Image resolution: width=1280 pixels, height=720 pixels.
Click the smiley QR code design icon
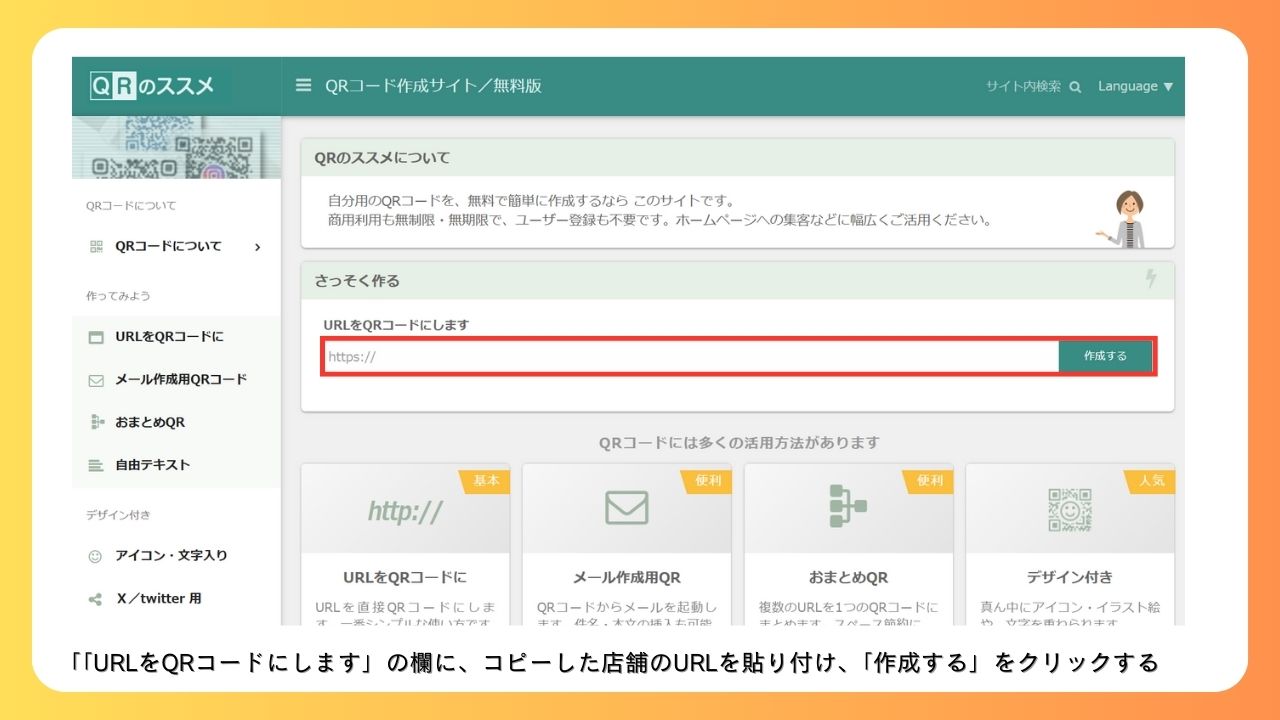coord(1069,509)
